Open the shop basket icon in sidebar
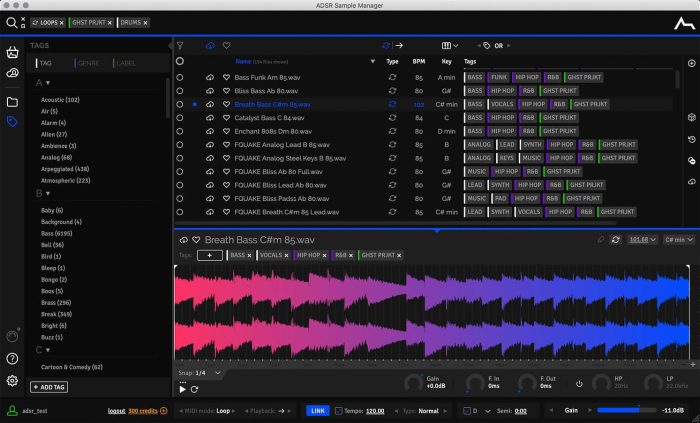This screenshot has height=423, width=700. coord(12,52)
